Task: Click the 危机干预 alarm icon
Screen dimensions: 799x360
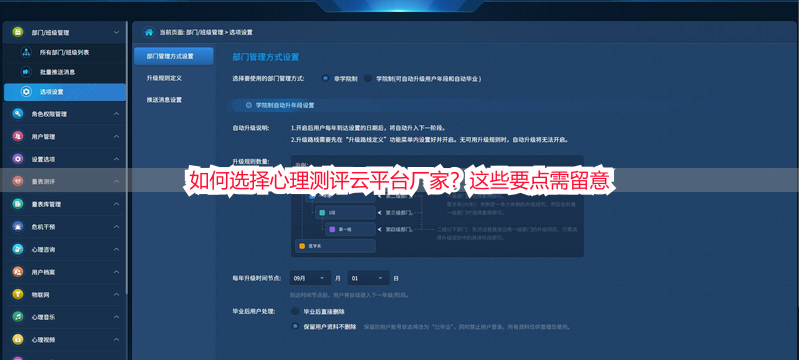Action: 18,226
